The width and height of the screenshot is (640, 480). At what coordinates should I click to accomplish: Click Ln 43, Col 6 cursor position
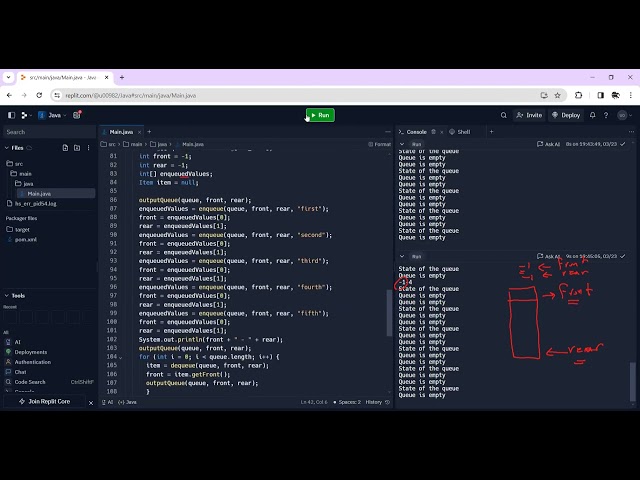click(x=314, y=402)
